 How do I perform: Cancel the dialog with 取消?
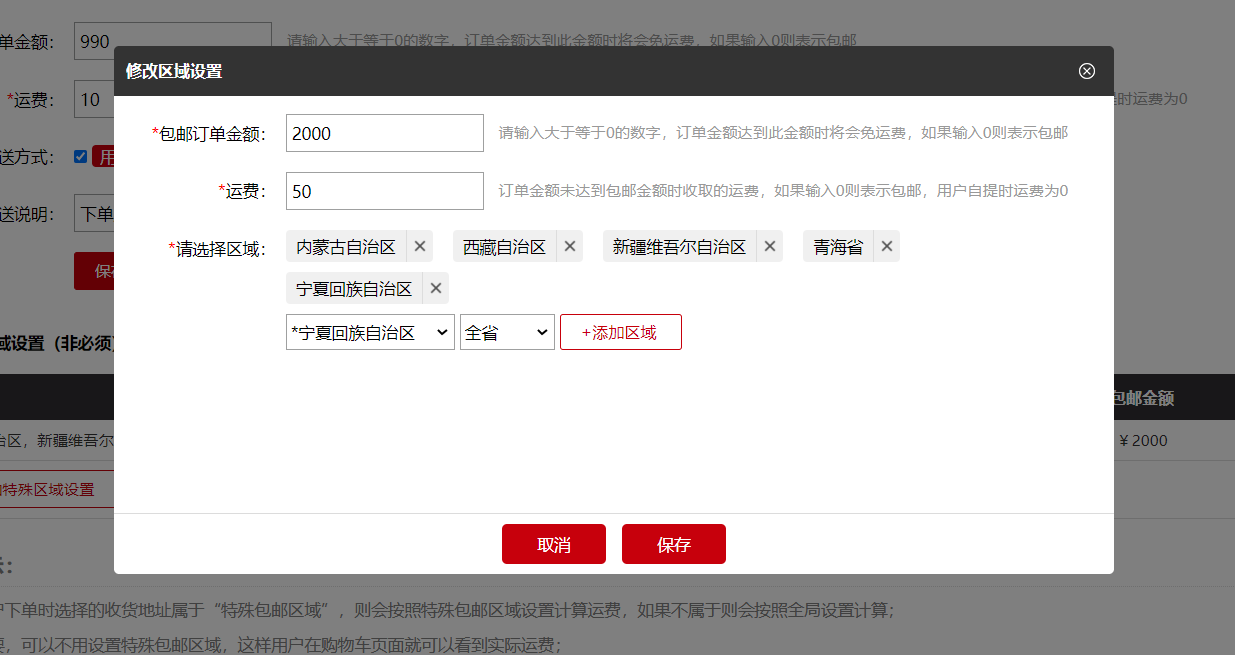coord(553,543)
